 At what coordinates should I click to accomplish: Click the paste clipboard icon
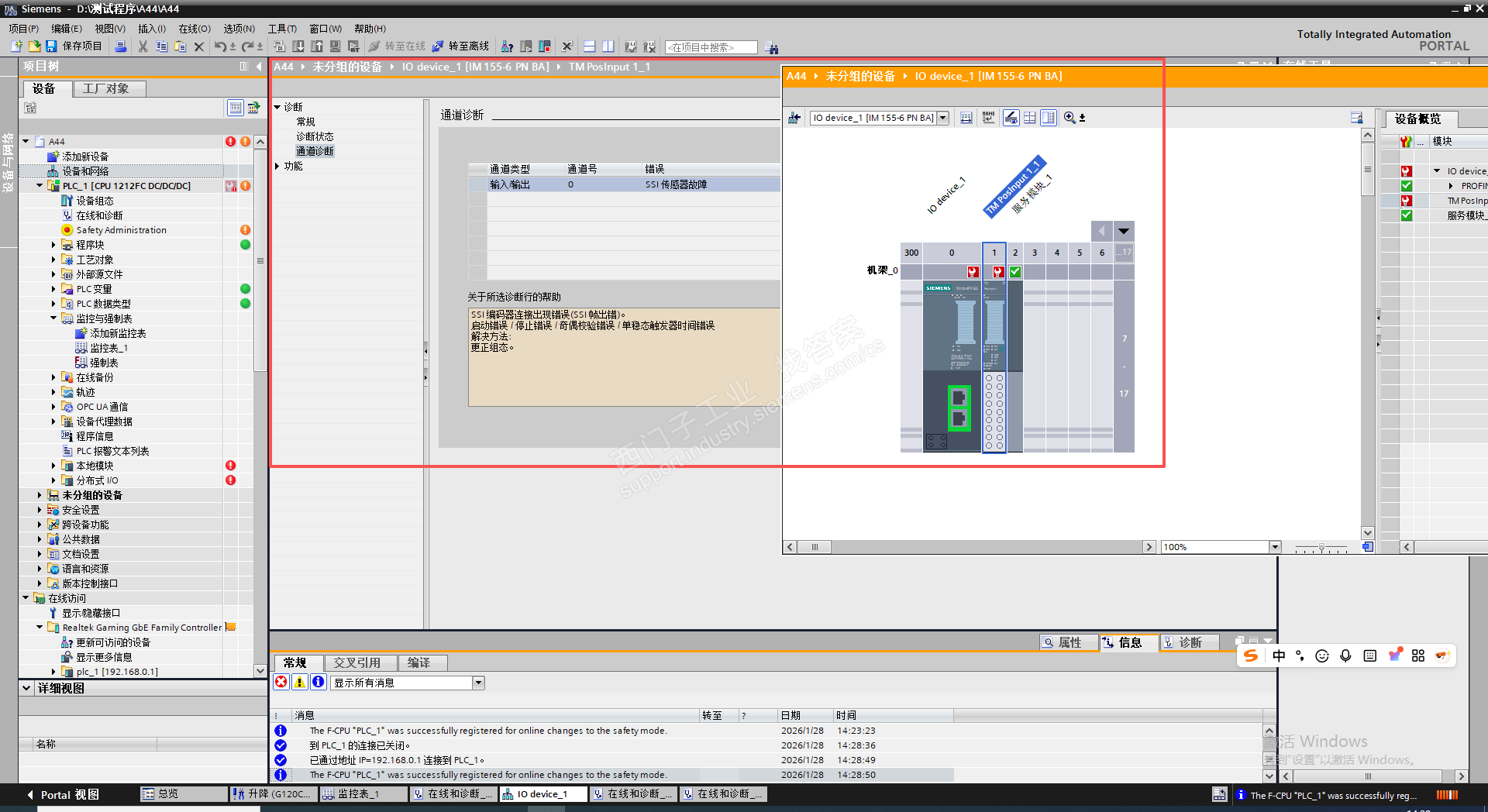click(180, 46)
